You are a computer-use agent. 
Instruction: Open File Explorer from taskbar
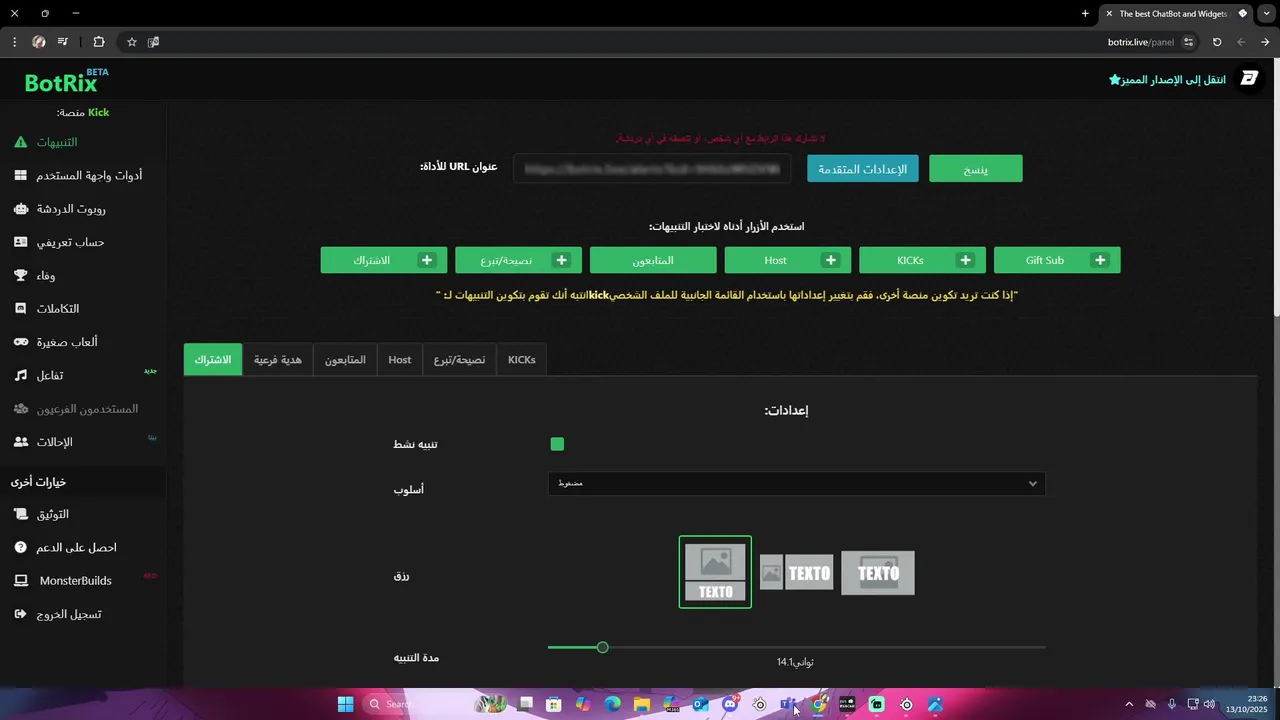642,704
